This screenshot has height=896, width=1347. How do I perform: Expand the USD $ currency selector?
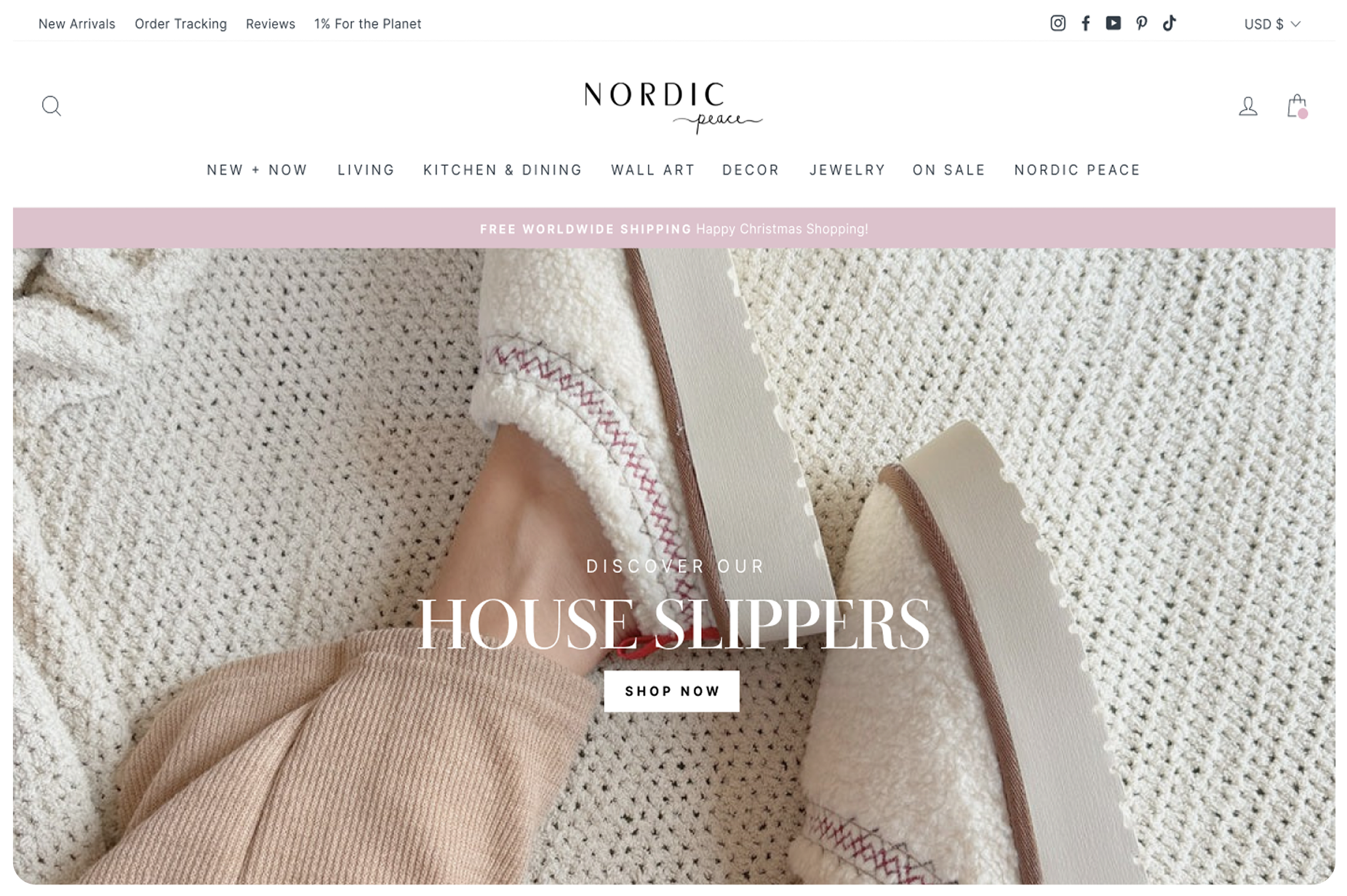tap(1272, 24)
